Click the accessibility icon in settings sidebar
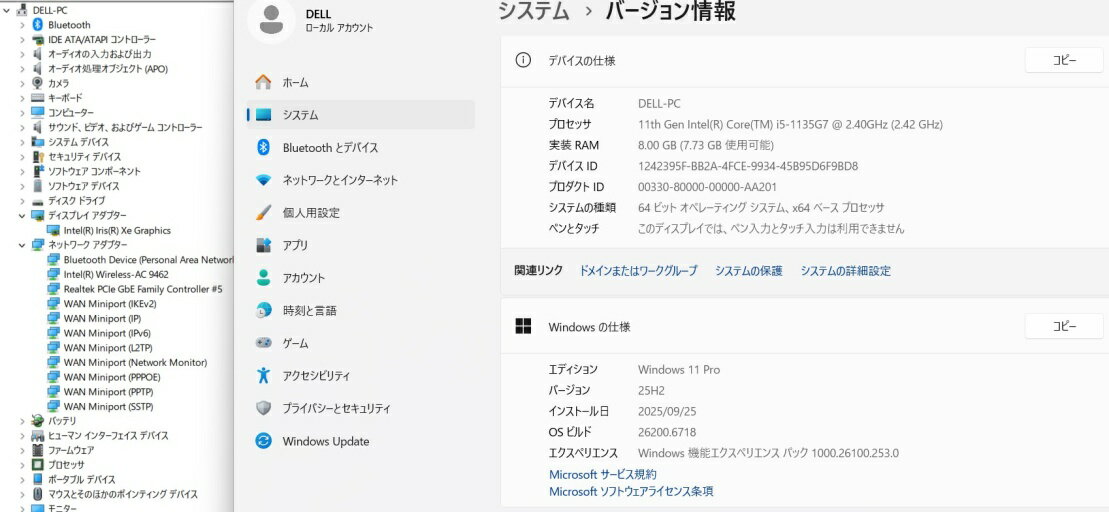1109x512 pixels. pyautogui.click(x=264, y=376)
